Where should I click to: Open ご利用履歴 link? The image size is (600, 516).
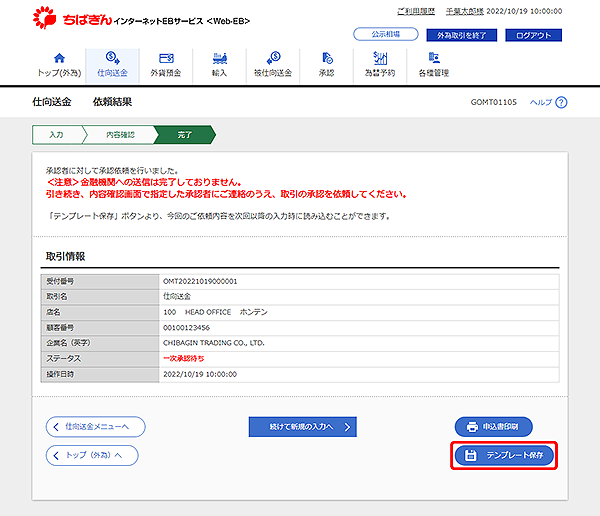click(x=416, y=11)
